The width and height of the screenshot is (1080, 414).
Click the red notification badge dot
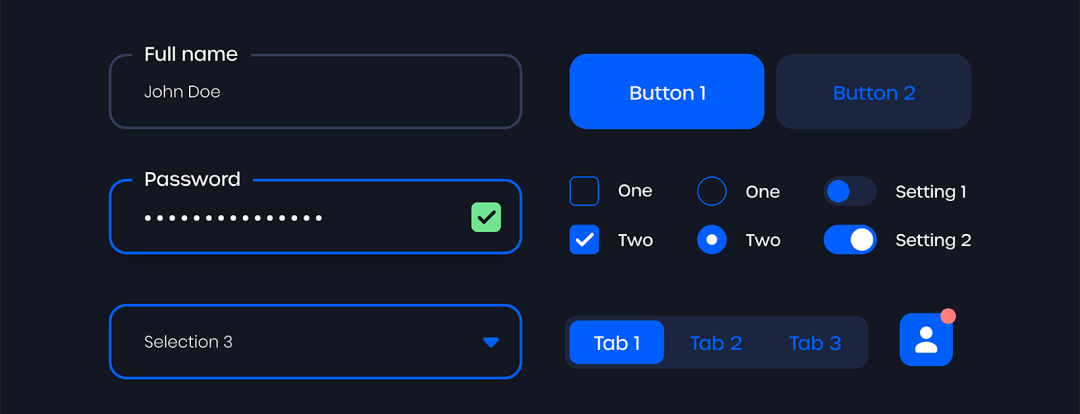(x=948, y=316)
